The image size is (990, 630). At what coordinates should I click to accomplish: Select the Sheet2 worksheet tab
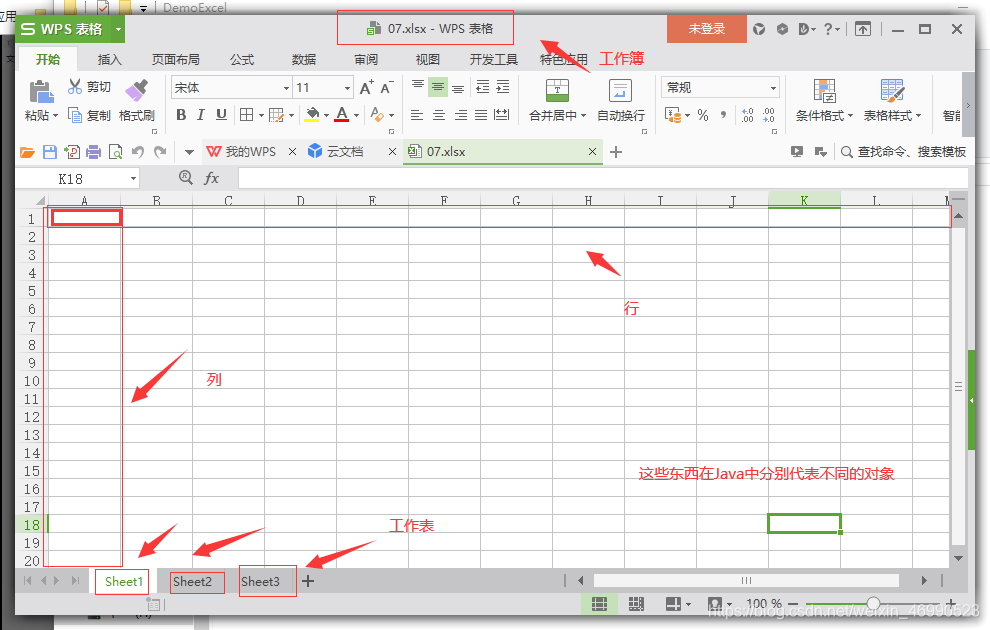pos(196,581)
